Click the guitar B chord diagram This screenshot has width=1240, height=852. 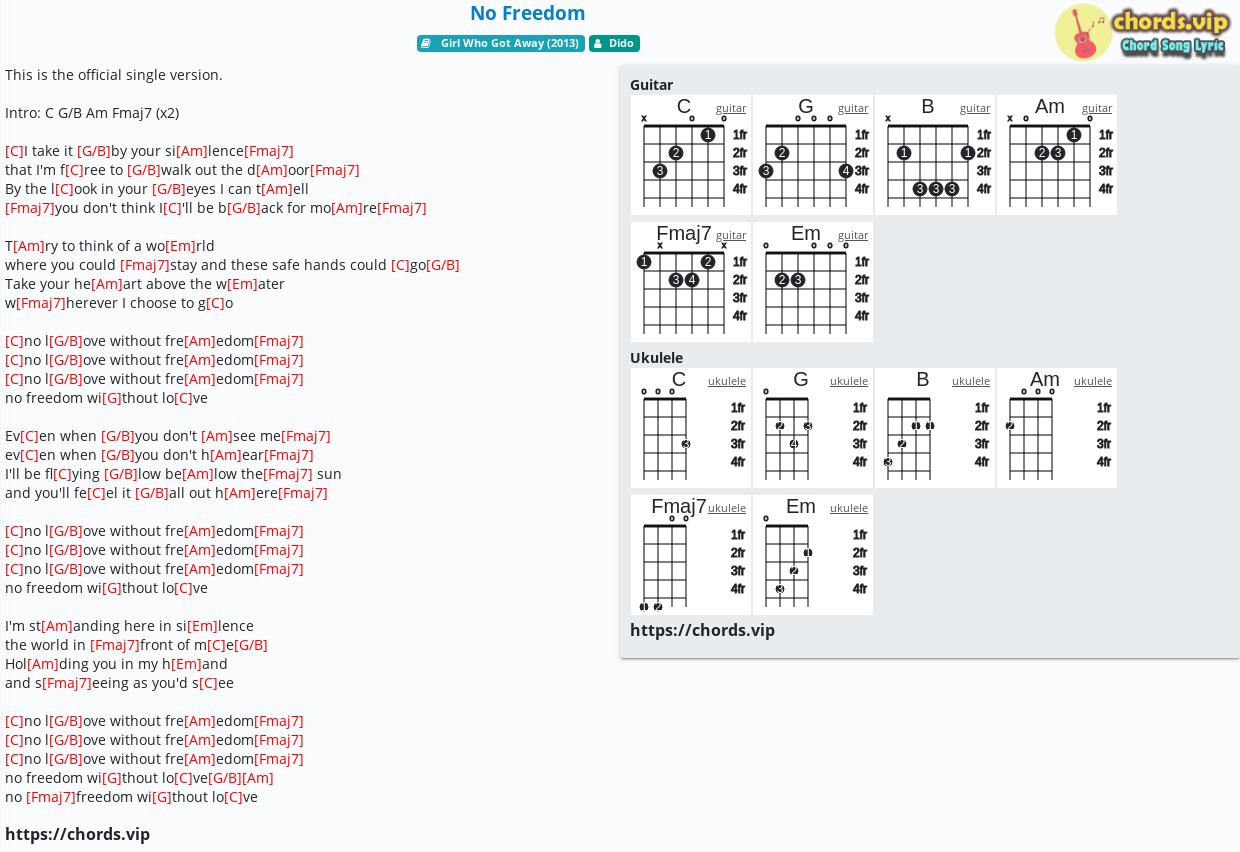coord(935,155)
